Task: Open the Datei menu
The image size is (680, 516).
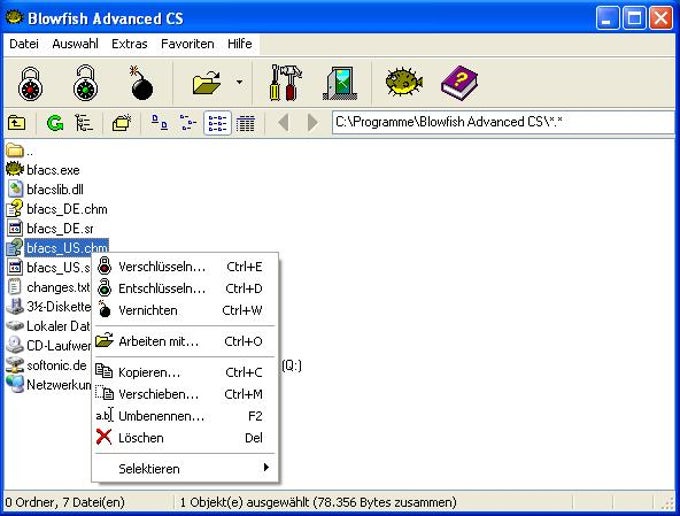Action: coord(24,44)
